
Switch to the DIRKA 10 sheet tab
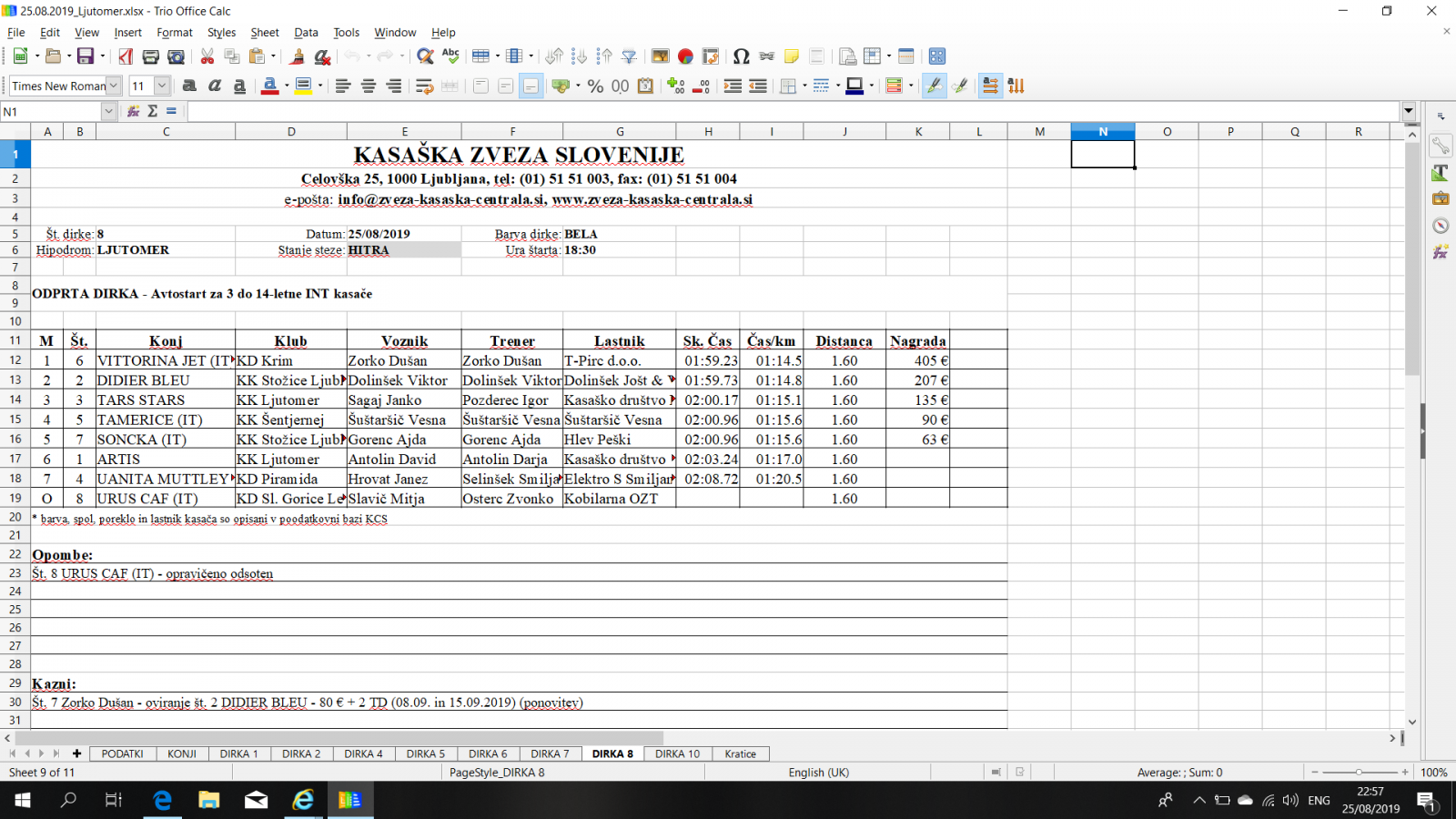click(677, 753)
